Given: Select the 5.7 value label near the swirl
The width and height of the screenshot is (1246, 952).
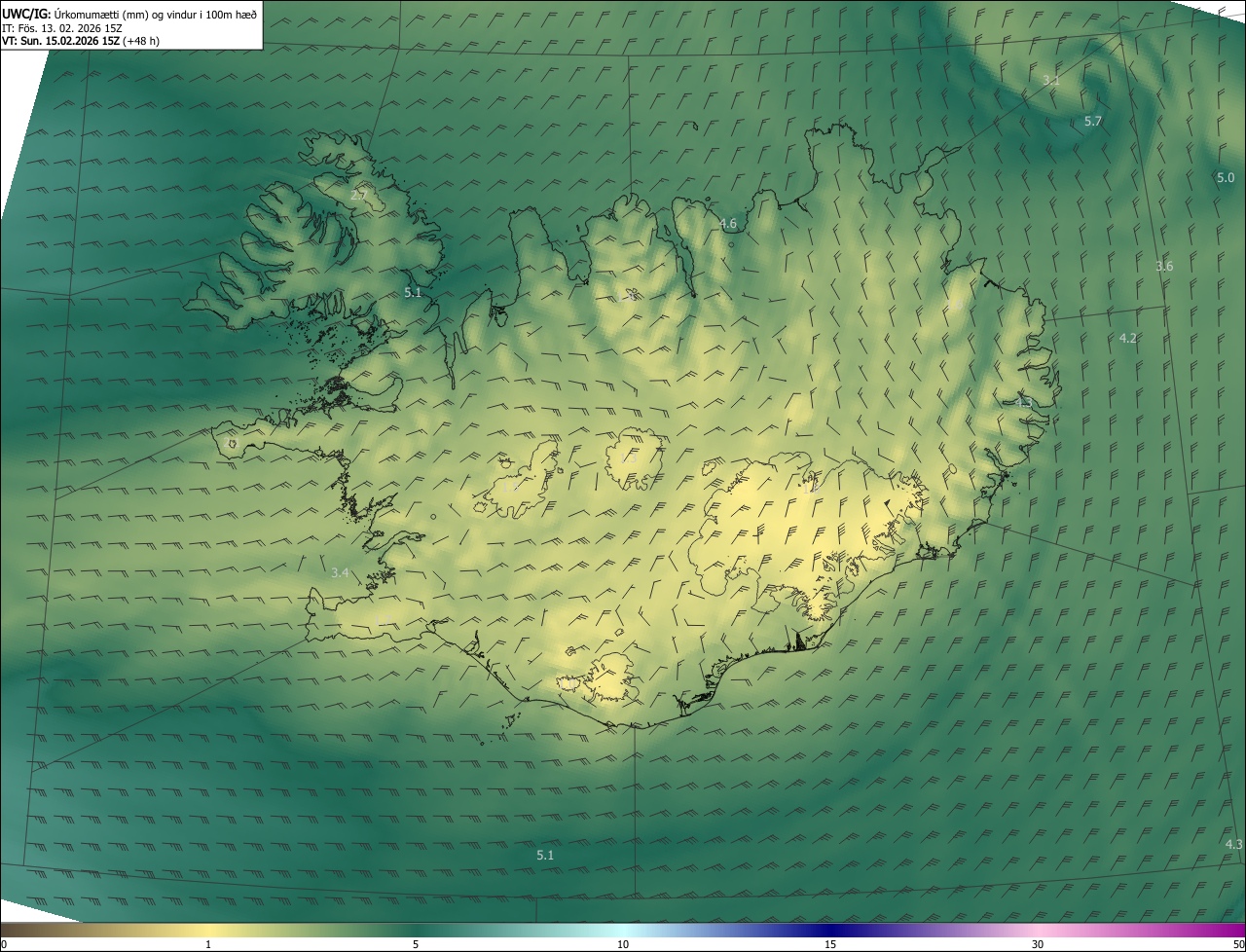Looking at the screenshot, I should pyautogui.click(x=1093, y=122).
